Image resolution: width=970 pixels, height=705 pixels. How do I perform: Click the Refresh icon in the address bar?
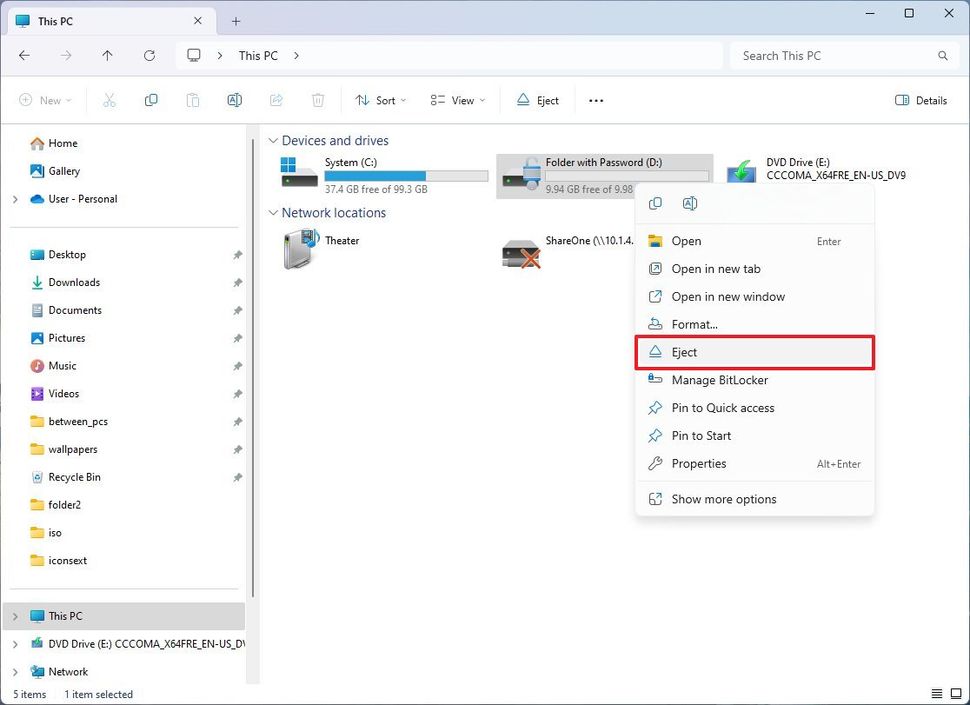click(x=149, y=56)
